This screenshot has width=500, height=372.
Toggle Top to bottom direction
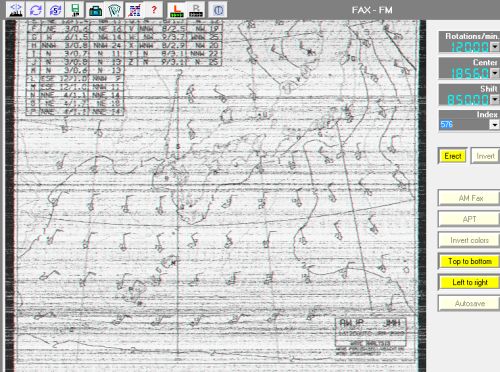pyautogui.click(x=469, y=261)
